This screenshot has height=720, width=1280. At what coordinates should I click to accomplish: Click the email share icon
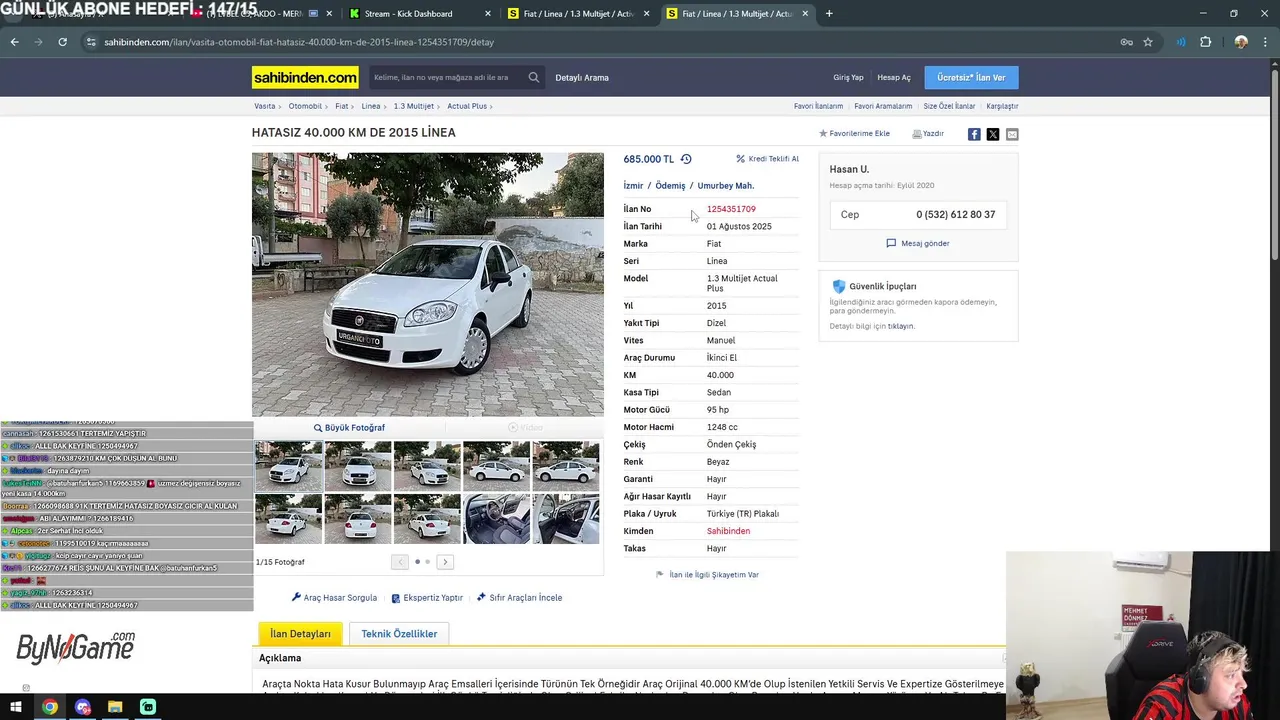tap(1012, 134)
